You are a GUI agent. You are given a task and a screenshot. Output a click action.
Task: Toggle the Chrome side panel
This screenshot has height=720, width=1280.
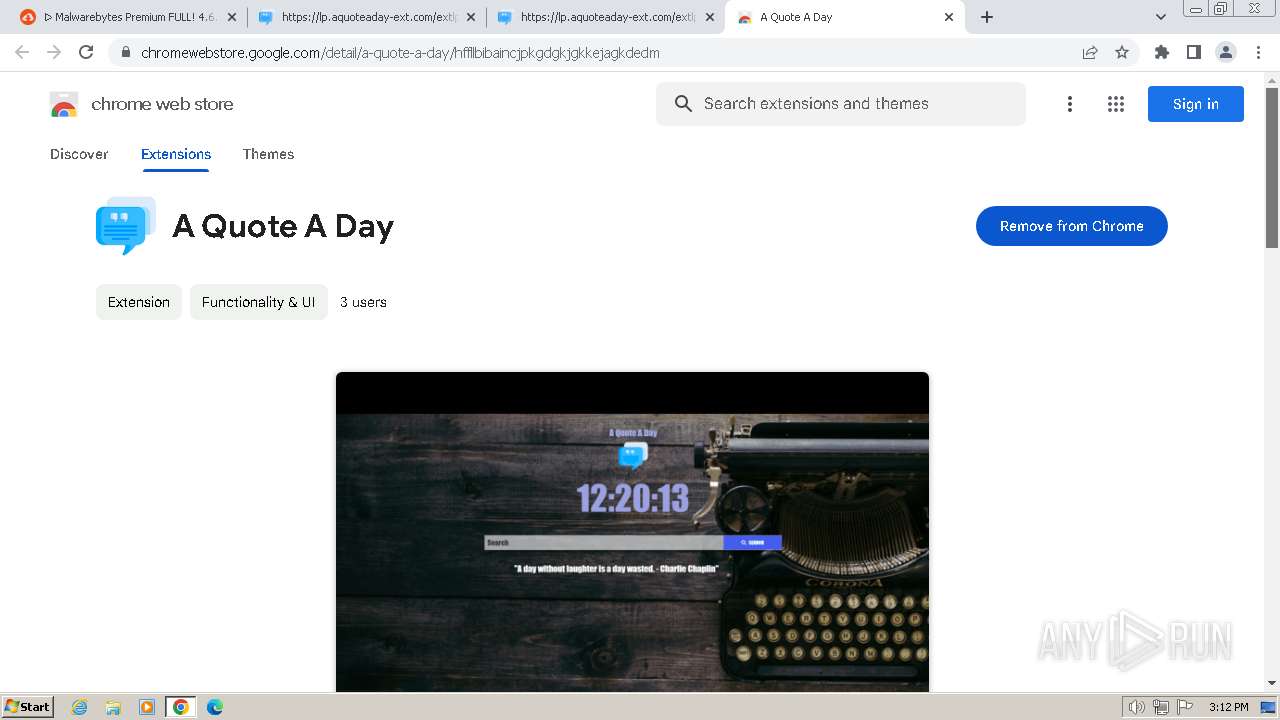pyautogui.click(x=1193, y=52)
